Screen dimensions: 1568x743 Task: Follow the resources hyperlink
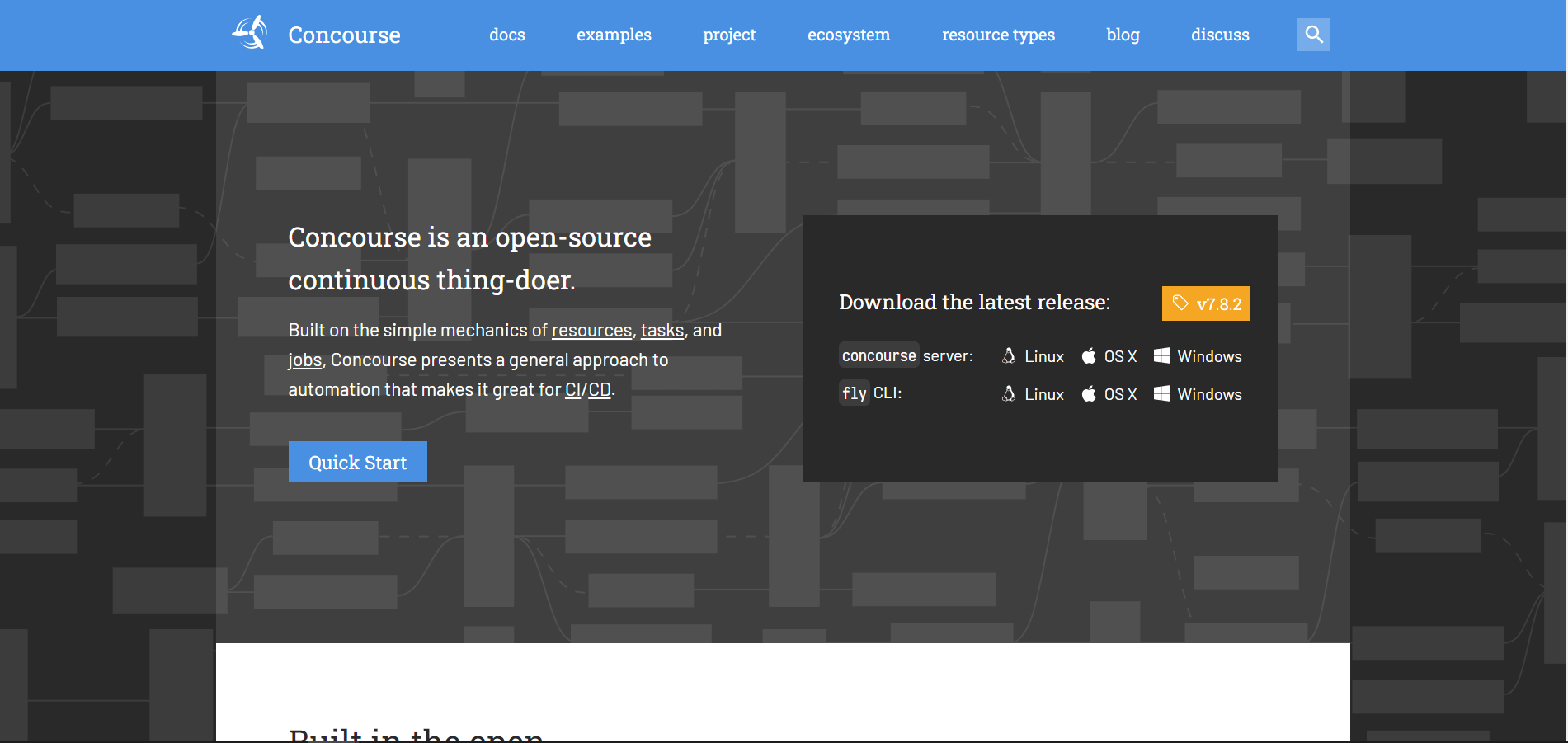click(591, 331)
